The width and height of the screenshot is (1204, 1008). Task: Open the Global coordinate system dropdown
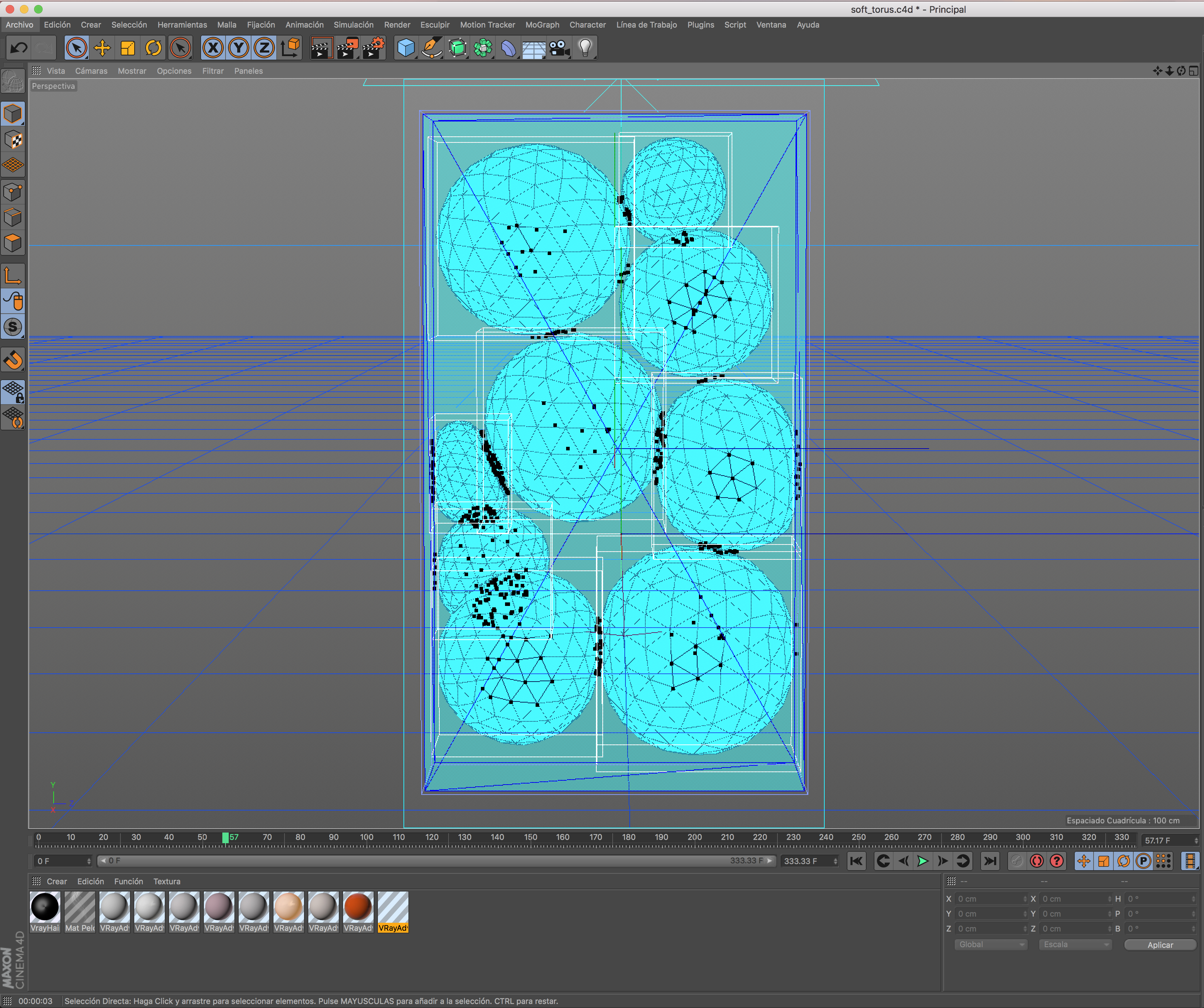990,944
